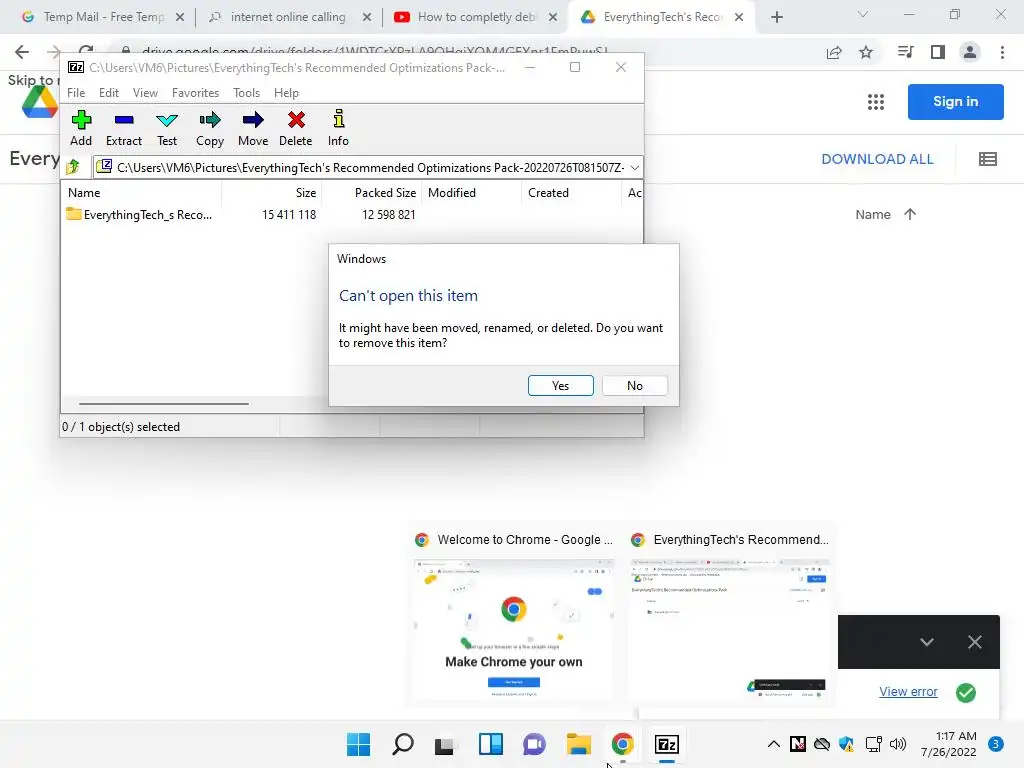Open the Google apps grid icon
Image resolution: width=1024 pixels, height=768 pixels.
tap(876, 102)
